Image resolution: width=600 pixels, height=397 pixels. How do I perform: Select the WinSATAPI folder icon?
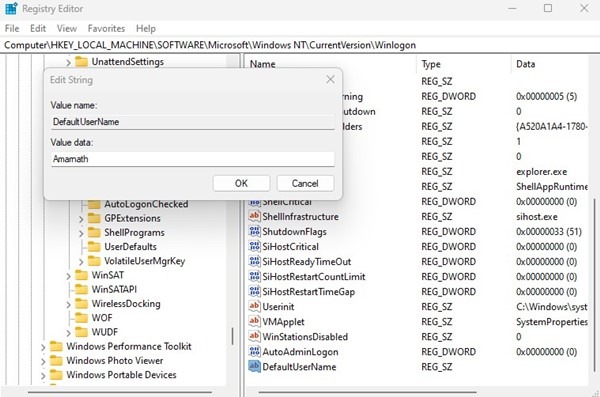click(x=81, y=289)
